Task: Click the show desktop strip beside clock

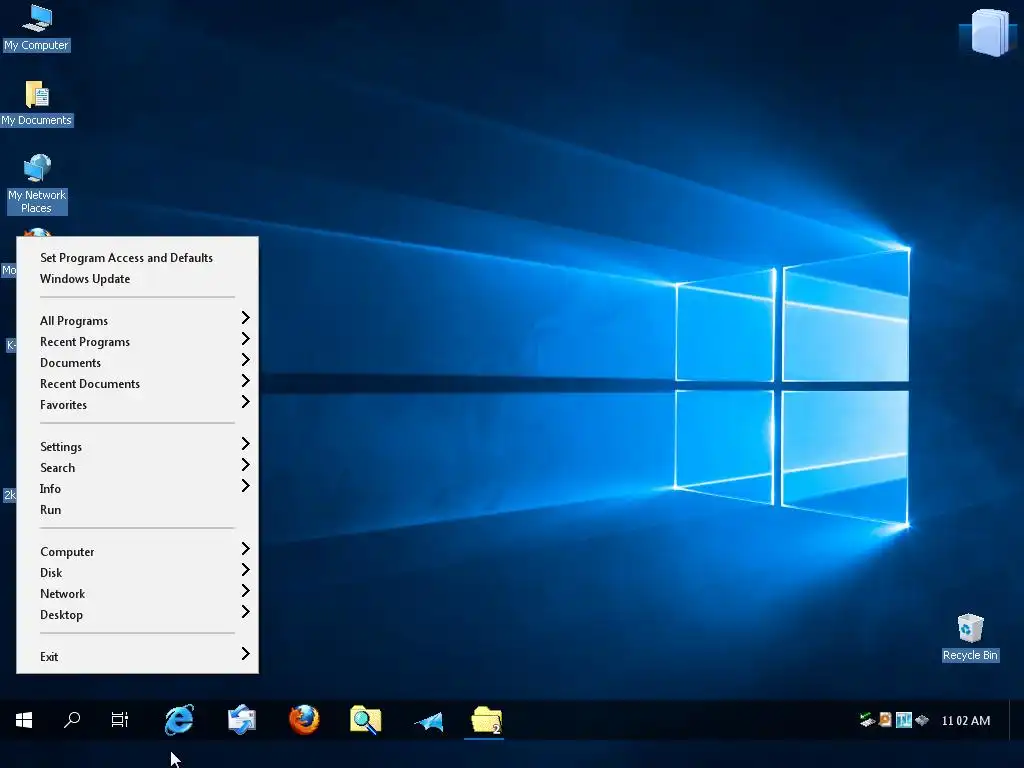Action: 1016,720
